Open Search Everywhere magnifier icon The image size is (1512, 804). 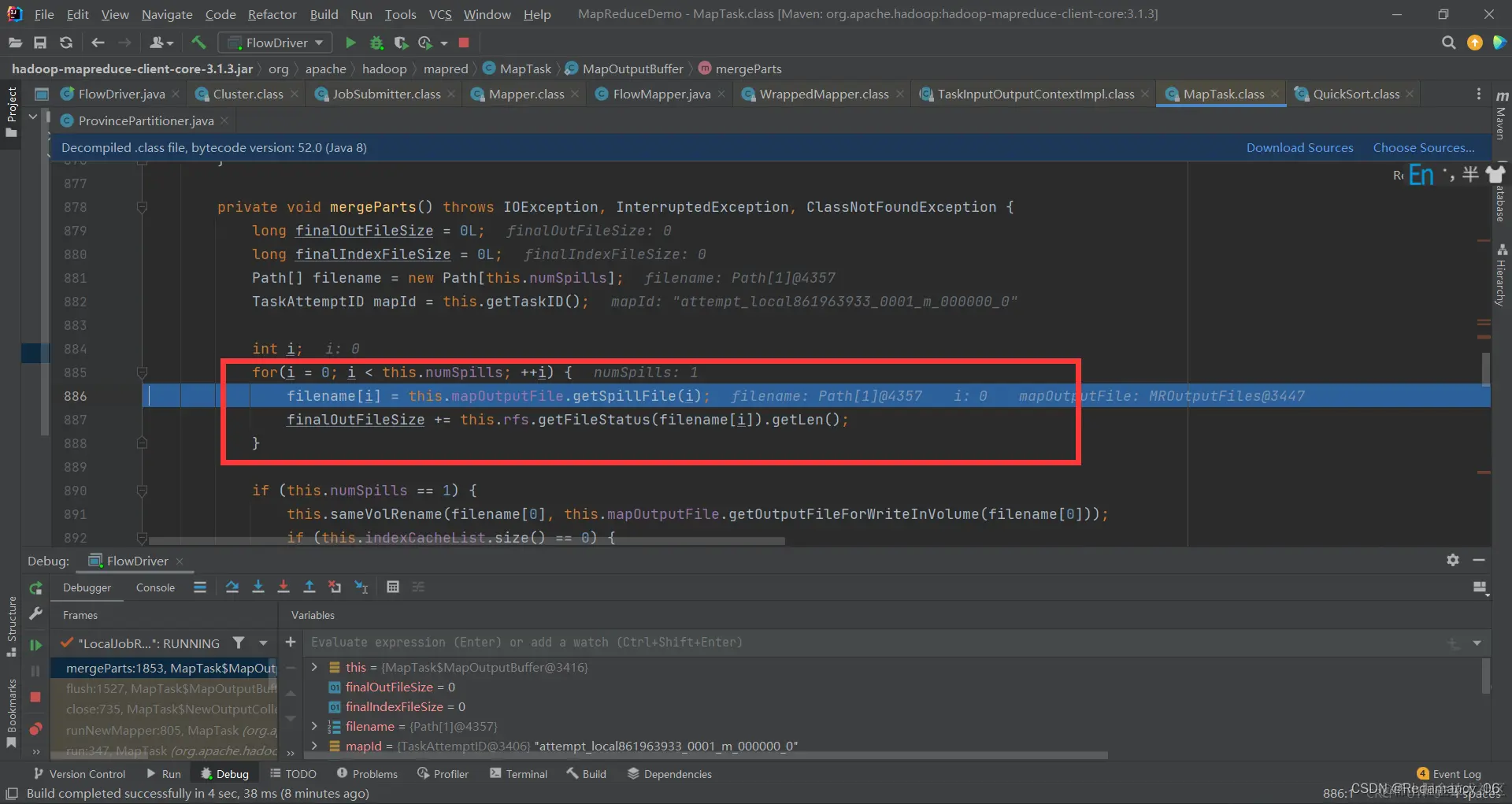coord(1448,43)
